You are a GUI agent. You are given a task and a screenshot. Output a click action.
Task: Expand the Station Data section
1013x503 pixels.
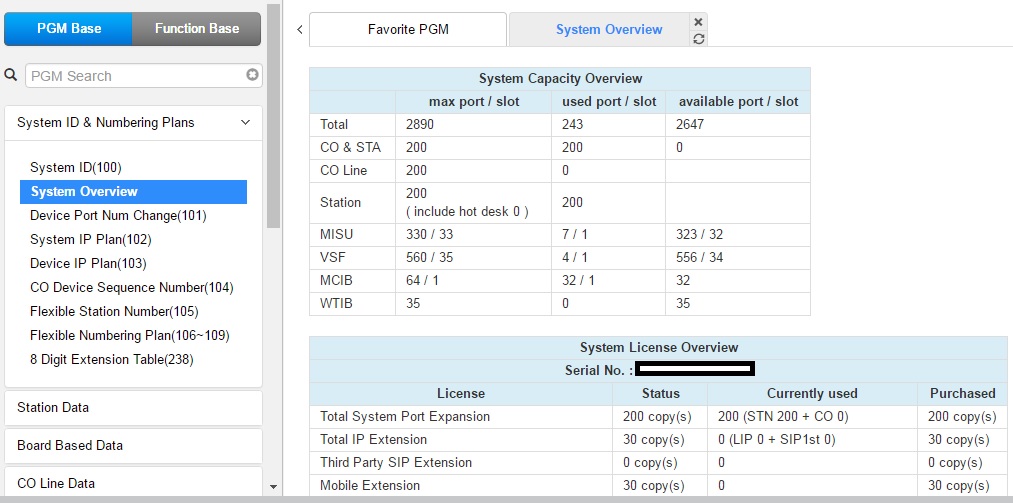pos(133,408)
